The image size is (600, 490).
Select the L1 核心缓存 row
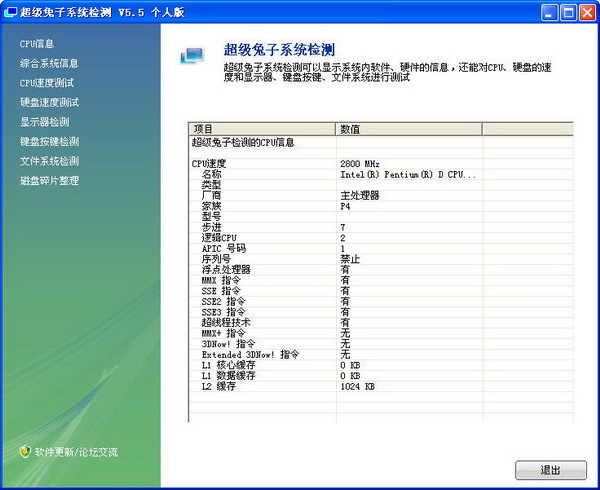click(381, 365)
